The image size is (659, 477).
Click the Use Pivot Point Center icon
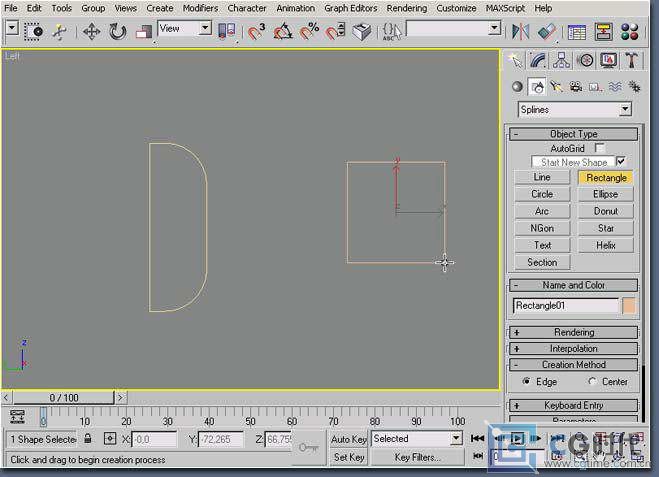227,32
